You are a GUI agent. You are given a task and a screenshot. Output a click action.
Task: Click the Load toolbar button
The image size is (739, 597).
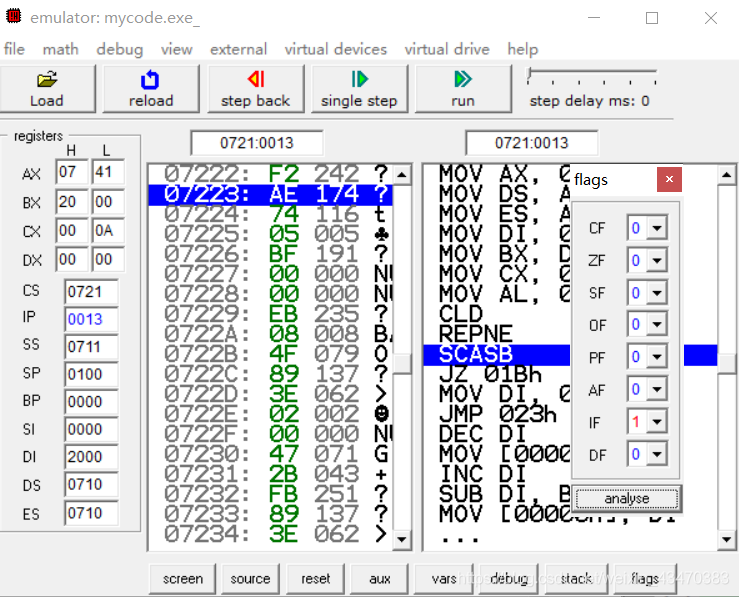coord(47,89)
